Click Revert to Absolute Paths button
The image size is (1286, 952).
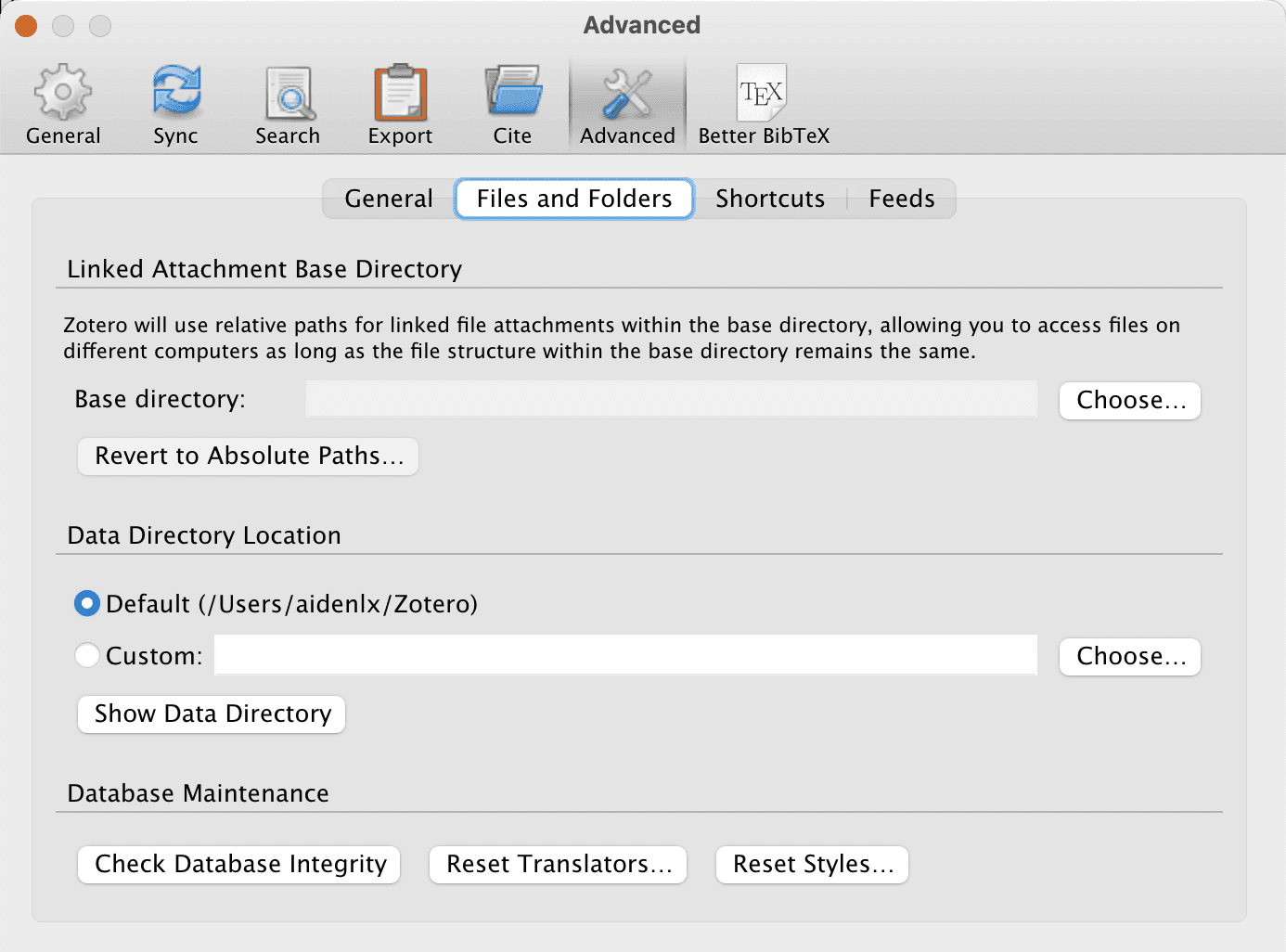point(249,457)
